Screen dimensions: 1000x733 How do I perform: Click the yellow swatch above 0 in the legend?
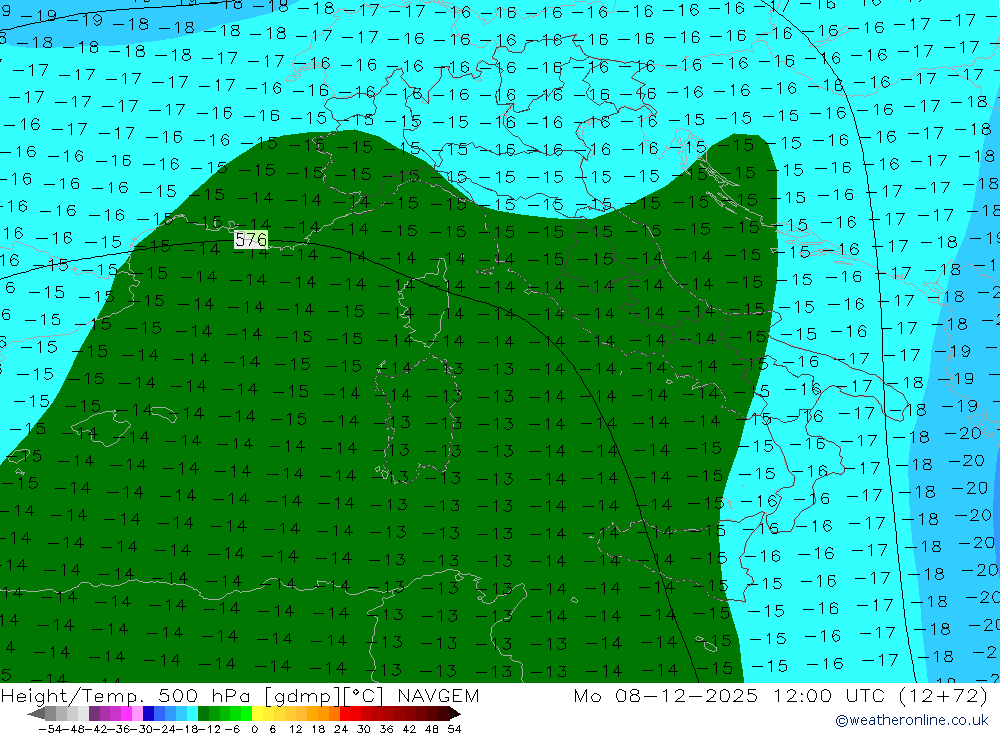258,713
